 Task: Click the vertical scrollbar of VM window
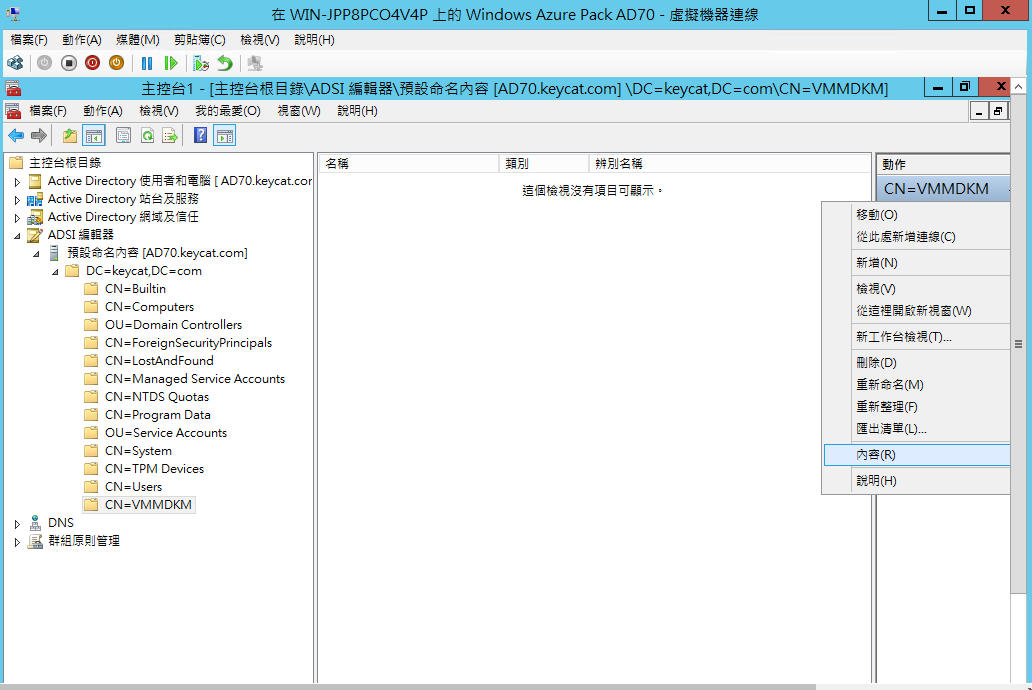pyautogui.click(x=1018, y=342)
